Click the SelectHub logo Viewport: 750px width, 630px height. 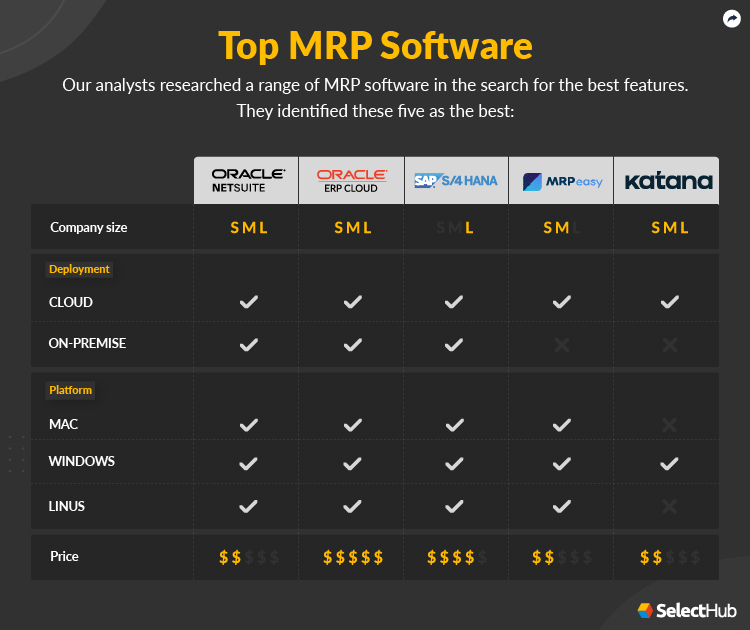pyautogui.click(x=687, y=610)
